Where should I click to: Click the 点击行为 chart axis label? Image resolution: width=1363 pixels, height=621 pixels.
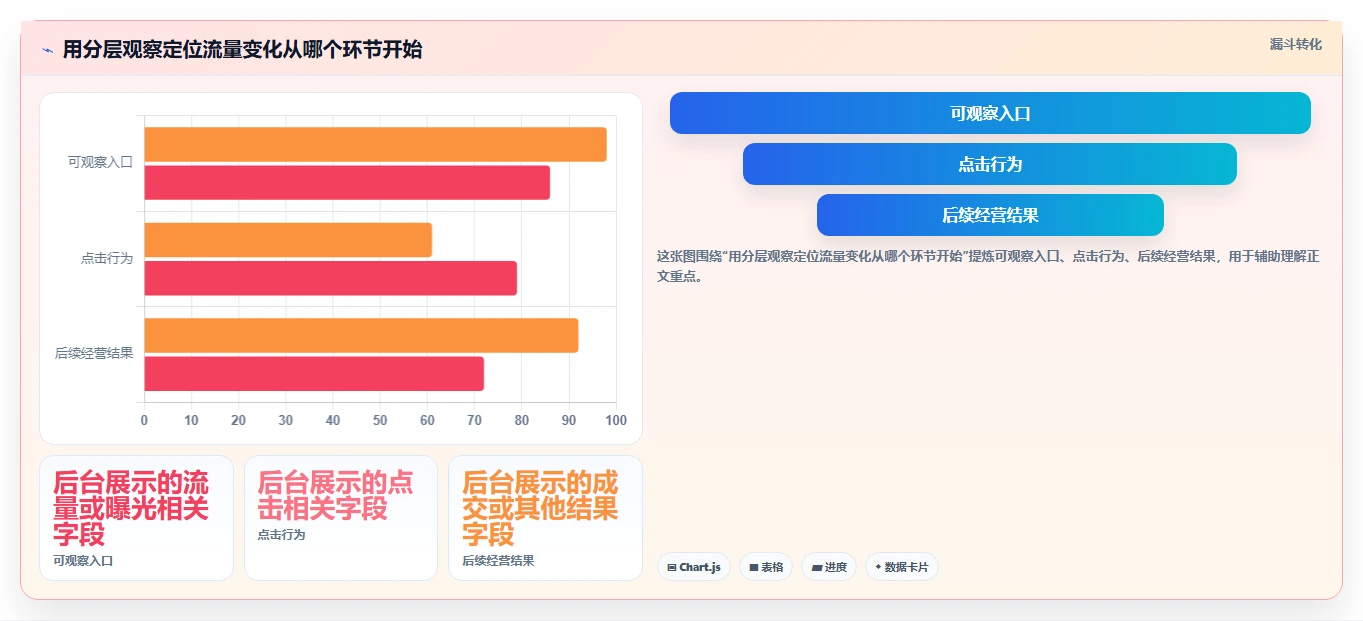pyautogui.click(x=107, y=258)
